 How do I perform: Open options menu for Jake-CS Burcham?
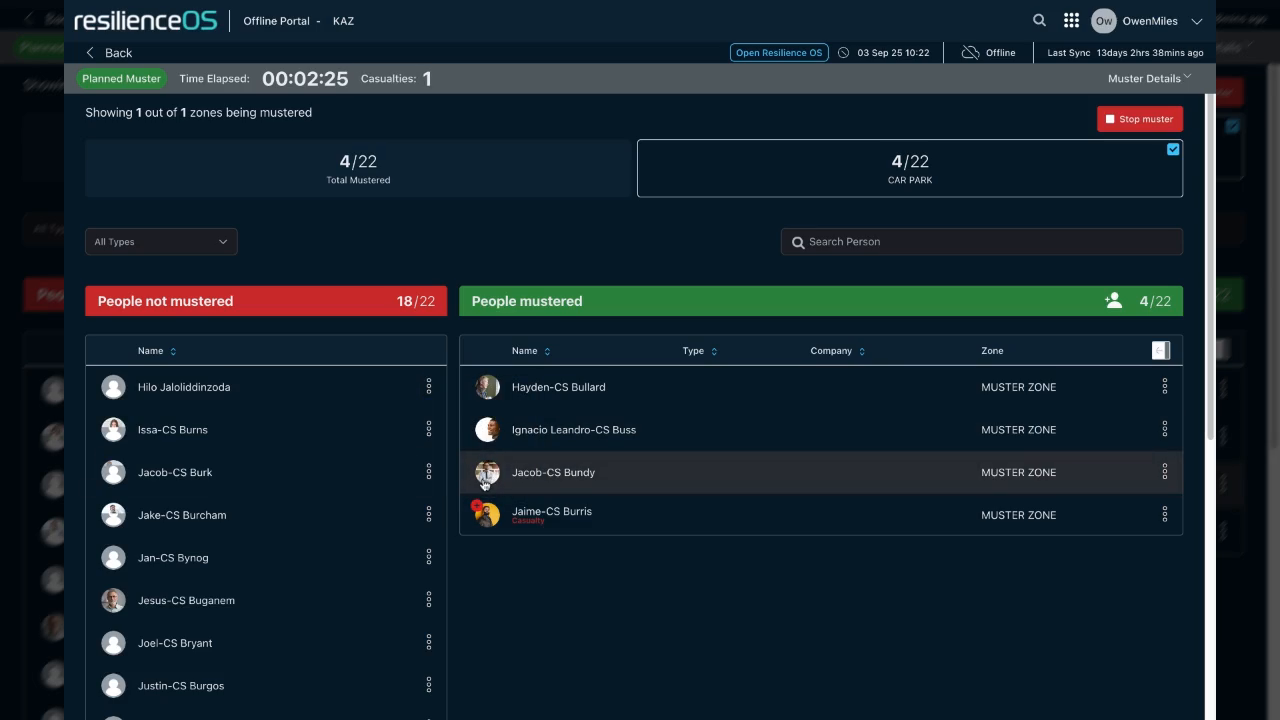click(x=429, y=514)
